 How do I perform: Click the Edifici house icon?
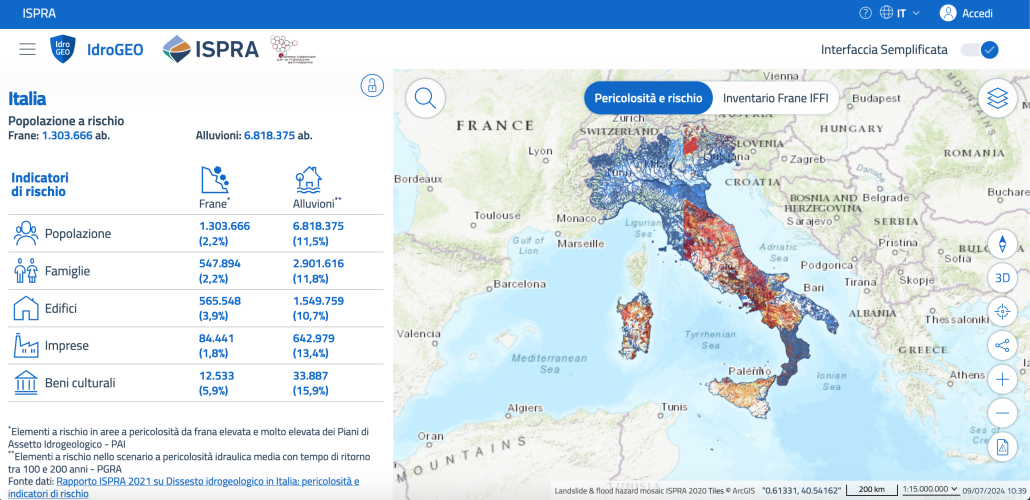point(26,308)
